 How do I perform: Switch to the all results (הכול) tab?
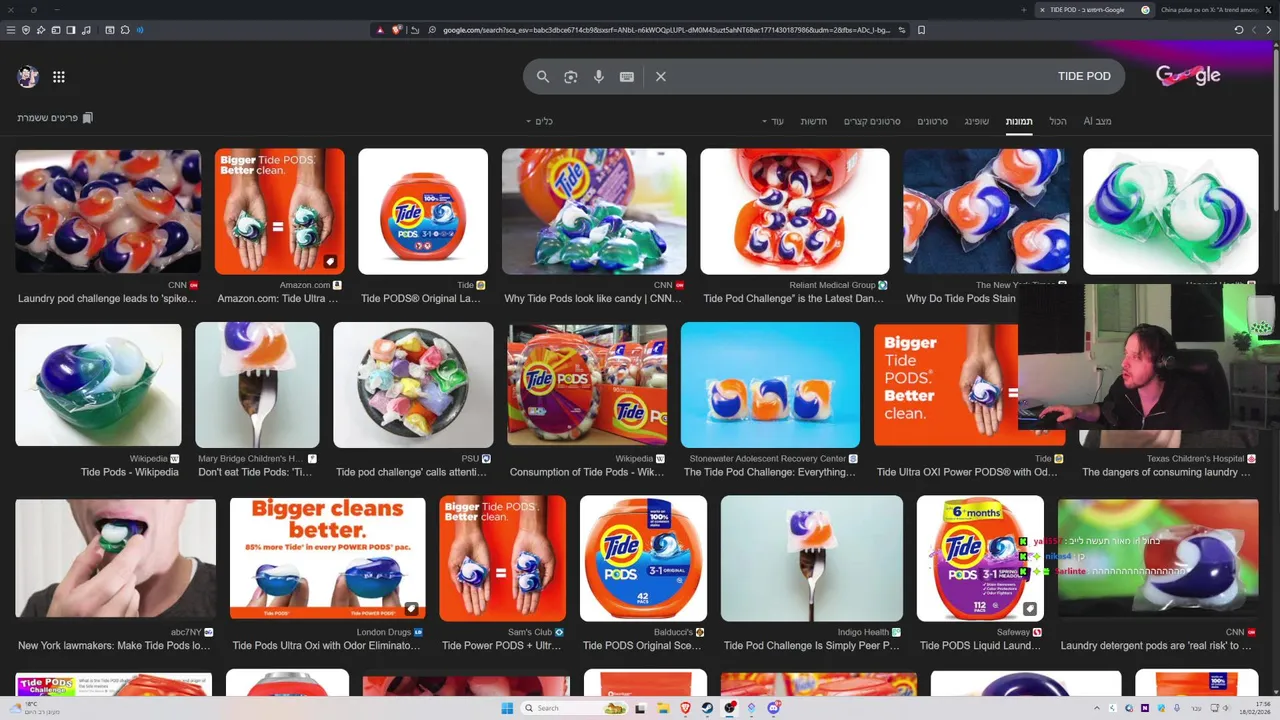point(1058,121)
